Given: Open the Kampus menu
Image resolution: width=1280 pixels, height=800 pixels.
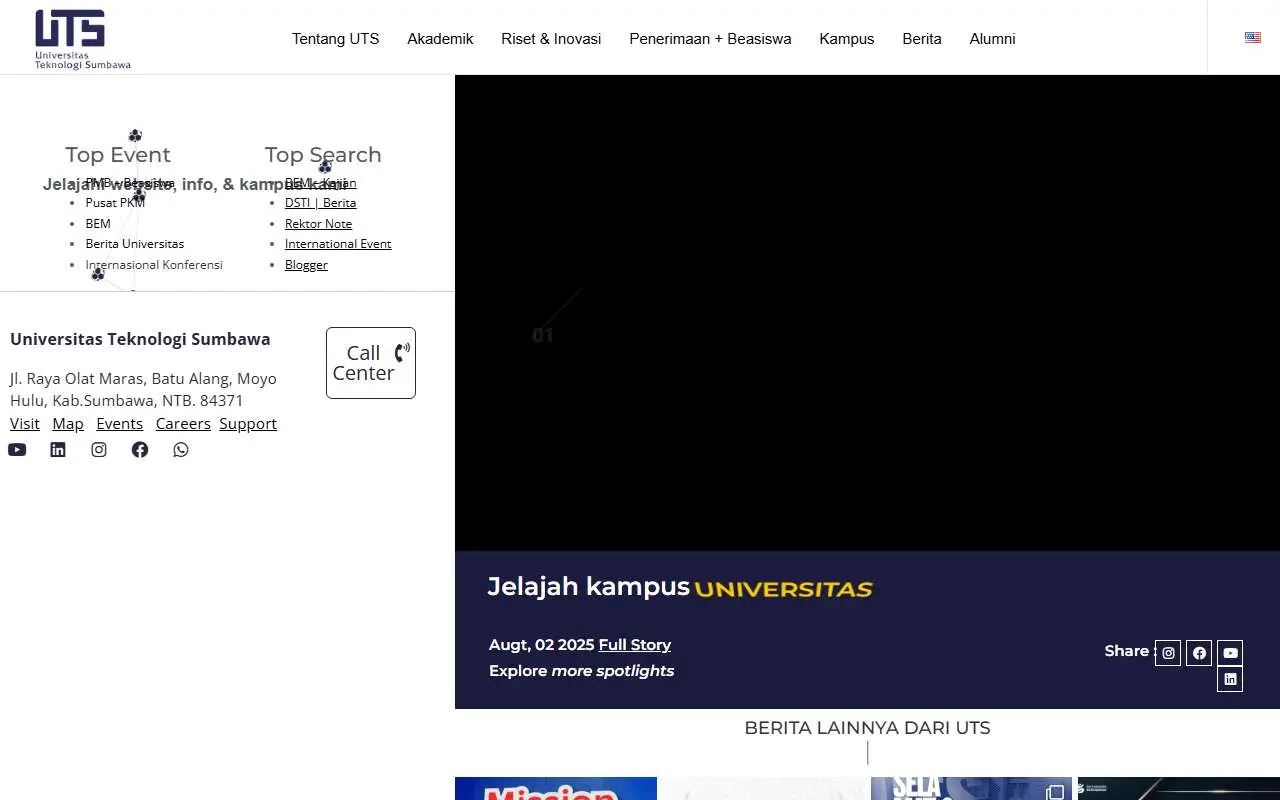Looking at the screenshot, I should 847,39.
